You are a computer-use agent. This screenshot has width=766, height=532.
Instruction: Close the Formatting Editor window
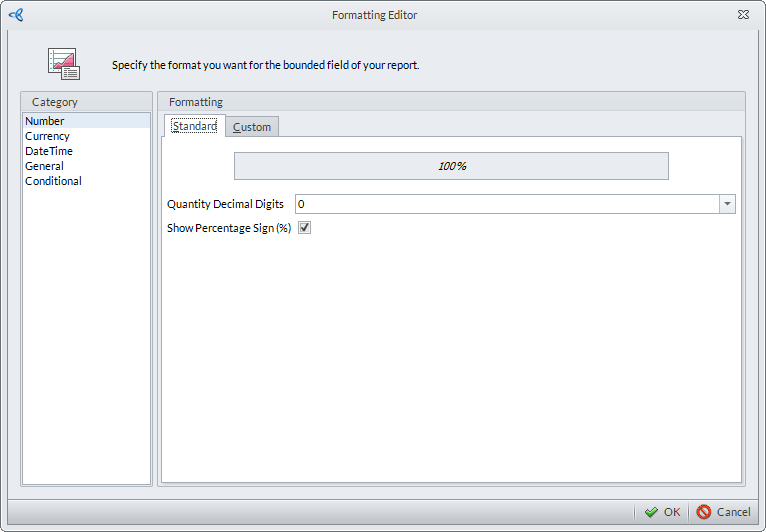click(743, 15)
